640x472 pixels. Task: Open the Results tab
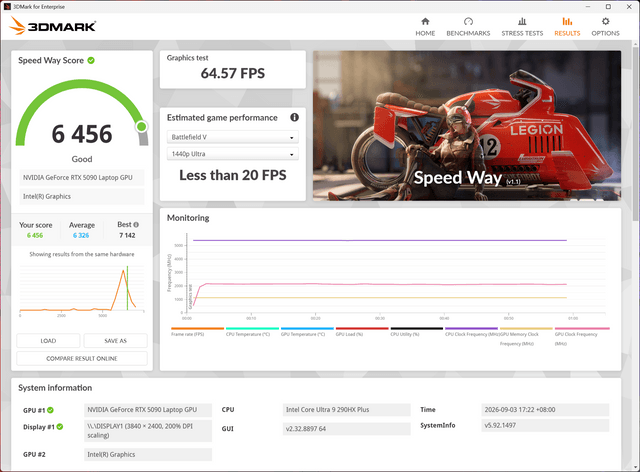pyautogui.click(x=567, y=27)
